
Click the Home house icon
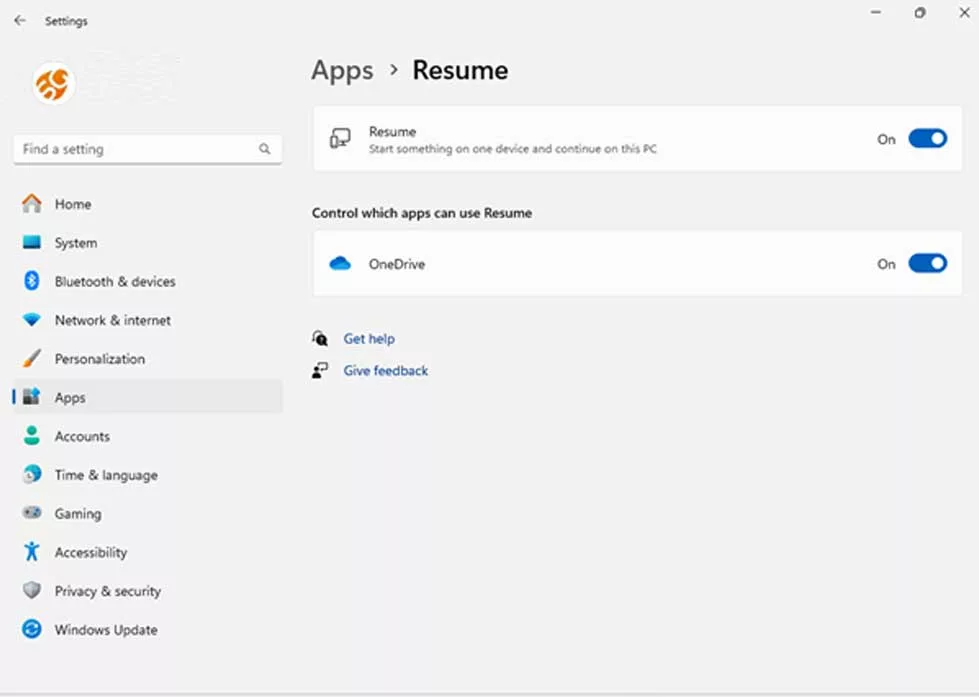tap(32, 204)
